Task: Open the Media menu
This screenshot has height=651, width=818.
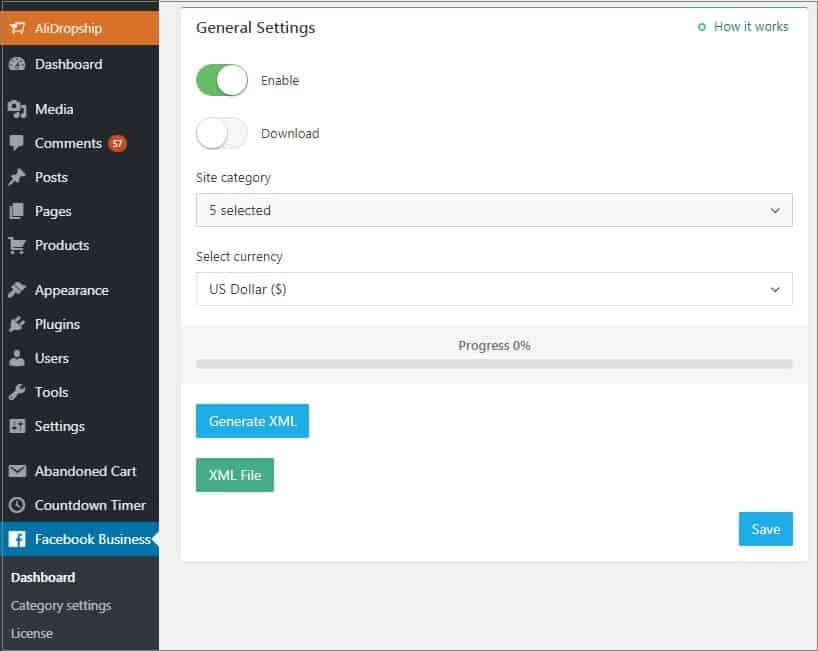Action: [x=80, y=109]
